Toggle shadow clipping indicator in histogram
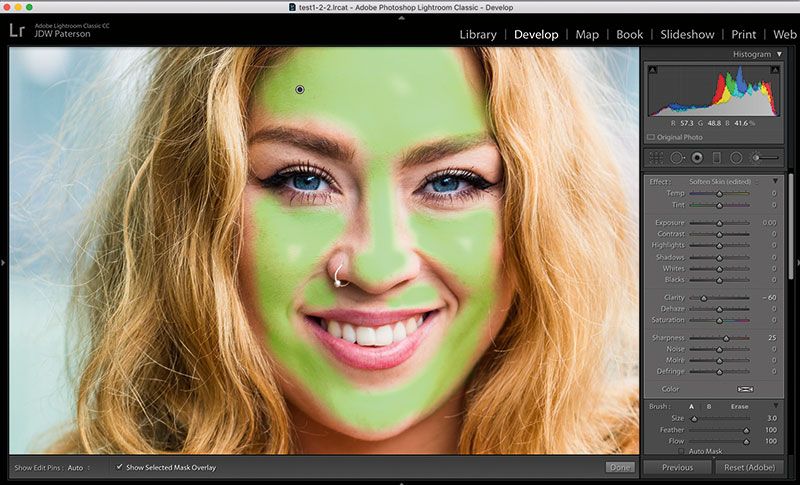 (653, 70)
